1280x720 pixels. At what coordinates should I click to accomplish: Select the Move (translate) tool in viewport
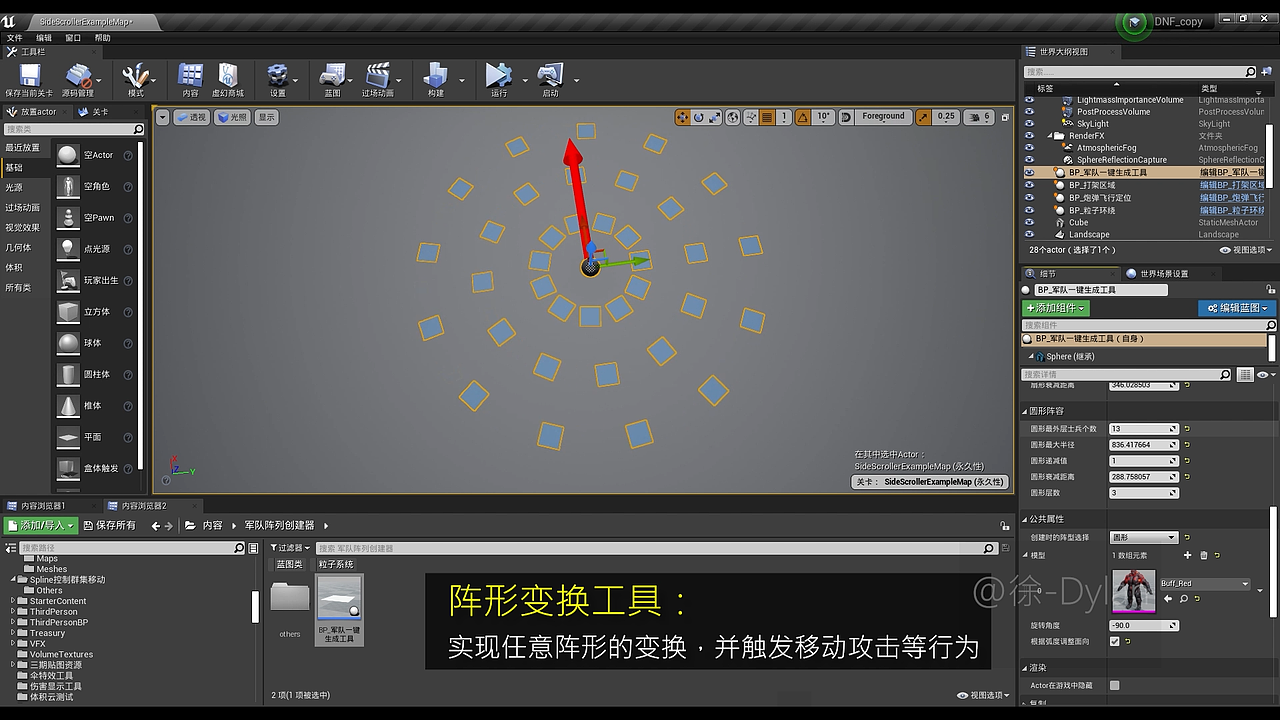click(681, 118)
